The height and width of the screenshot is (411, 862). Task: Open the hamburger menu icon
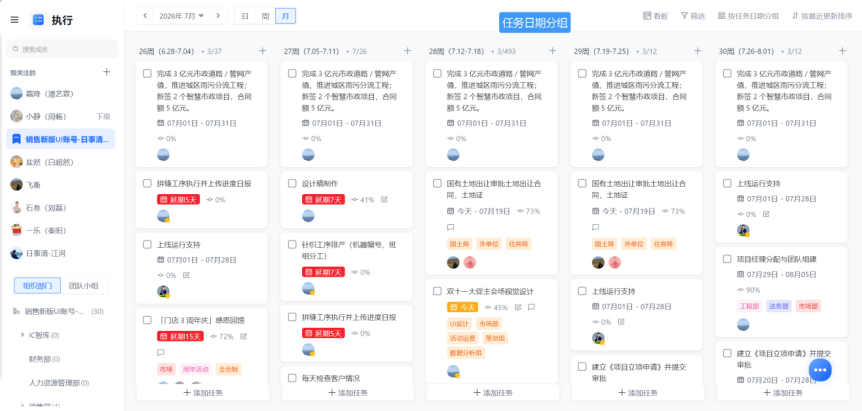coord(15,20)
